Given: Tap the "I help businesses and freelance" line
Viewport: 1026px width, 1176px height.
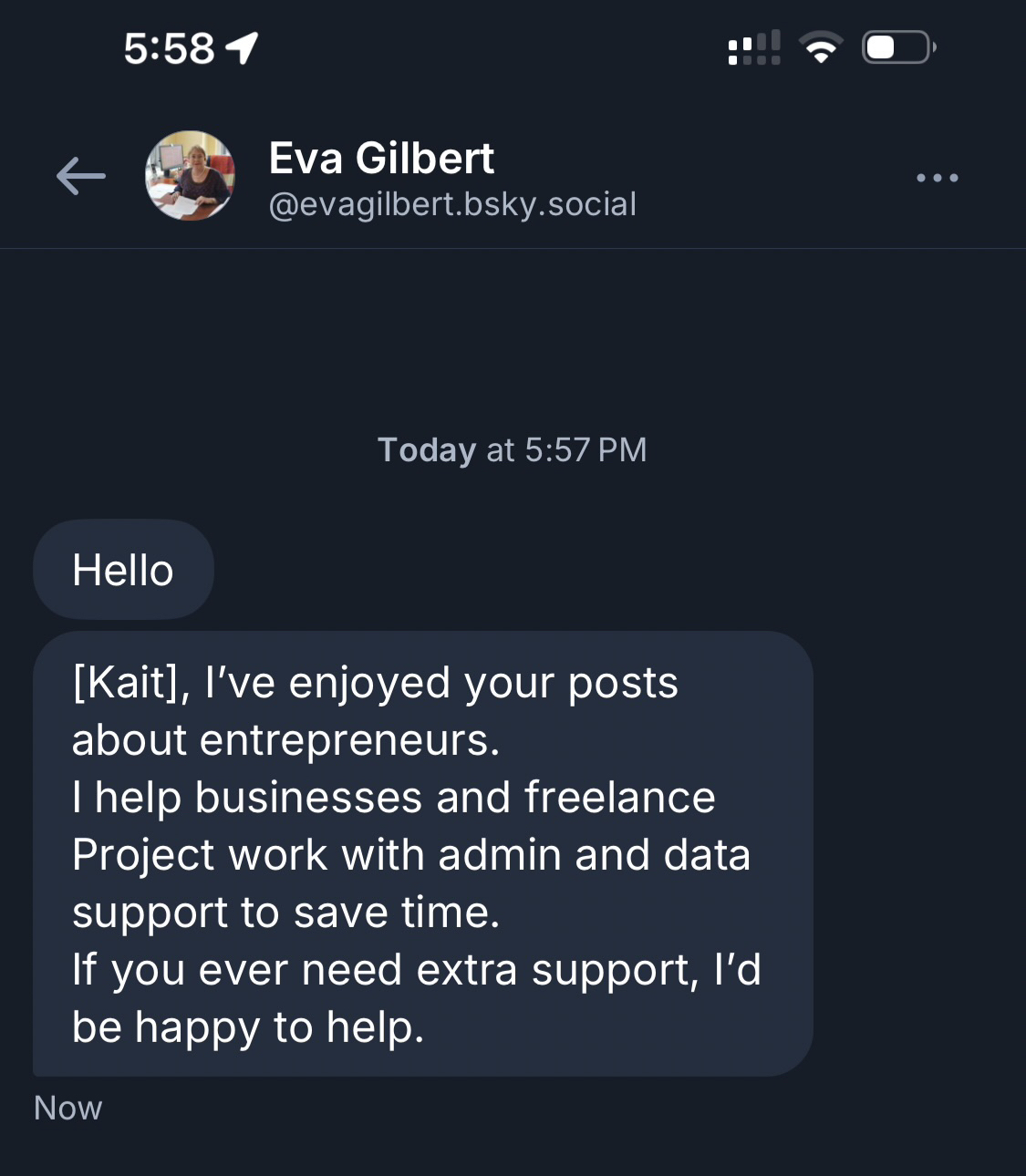Looking at the screenshot, I should pyautogui.click(x=394, y=798).
